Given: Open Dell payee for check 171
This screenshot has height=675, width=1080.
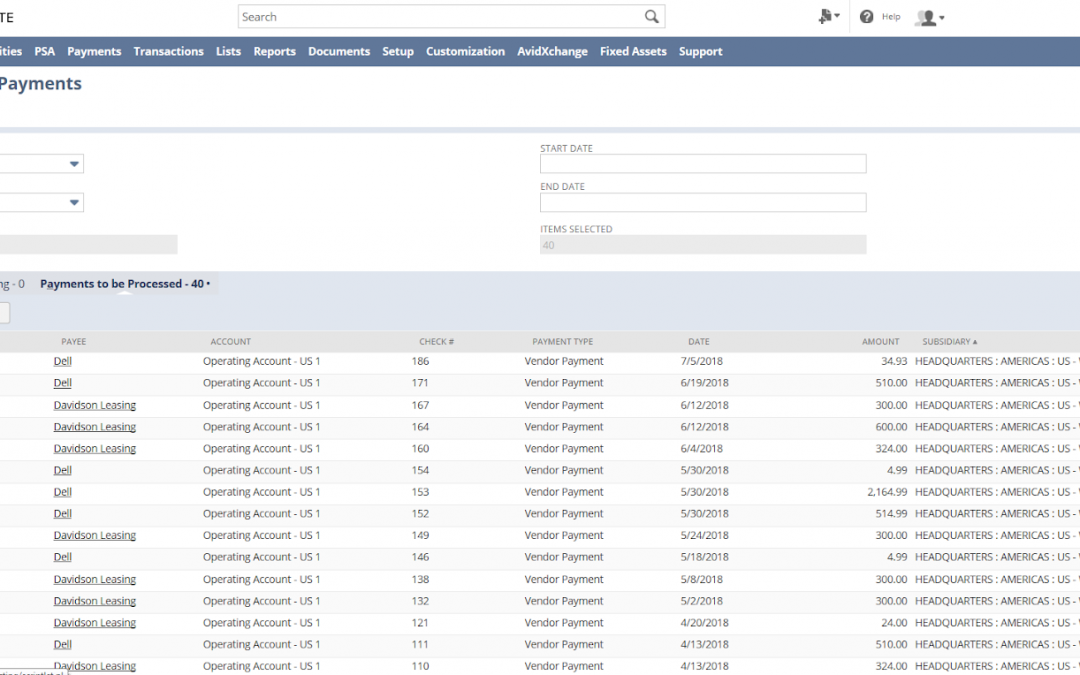Looking at the screenshot, I should coord(63,383).
